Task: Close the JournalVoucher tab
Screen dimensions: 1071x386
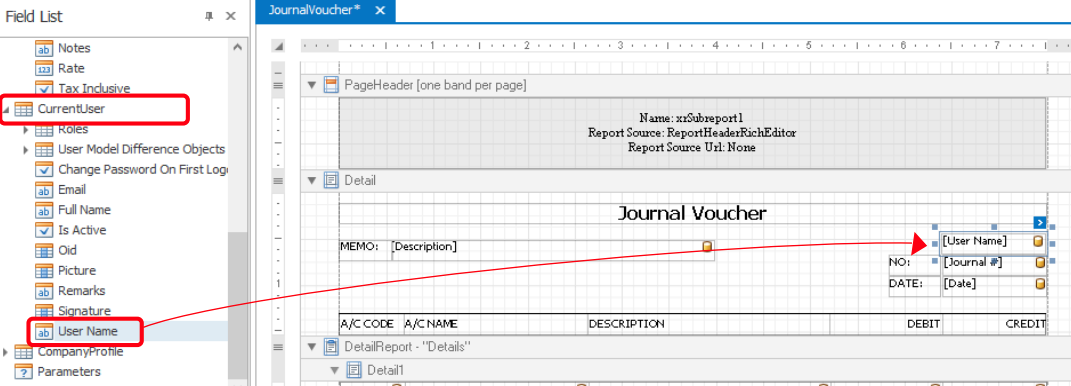Action: [x=380, y=10]
